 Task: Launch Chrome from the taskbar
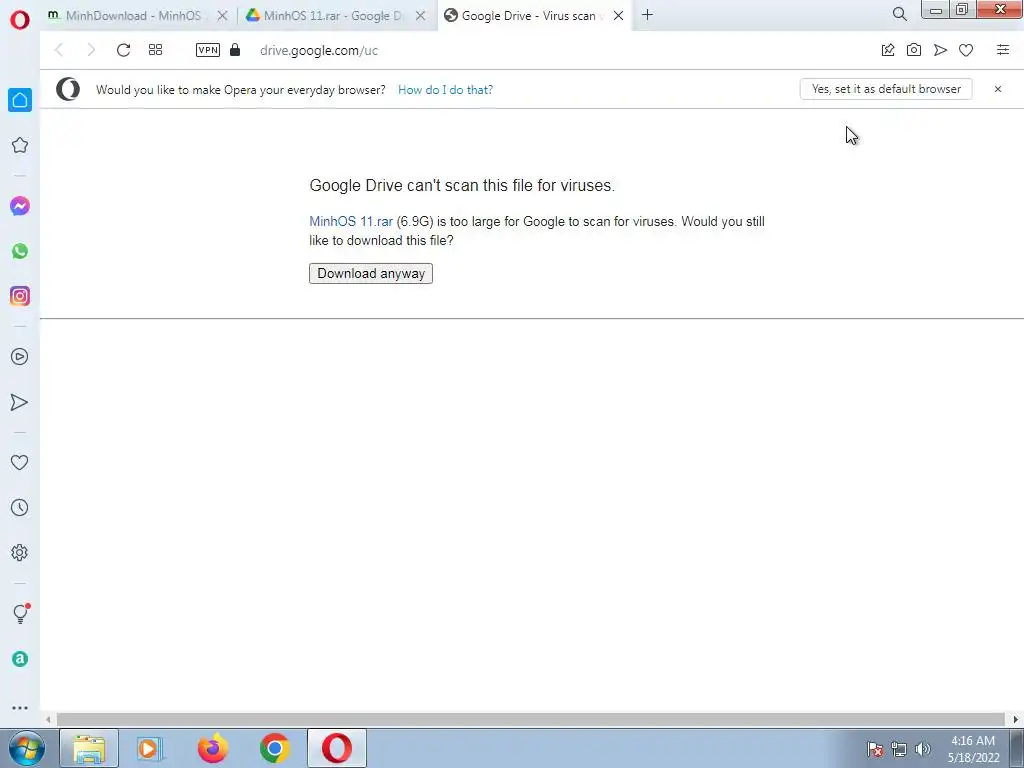click(x=275, y=748)
